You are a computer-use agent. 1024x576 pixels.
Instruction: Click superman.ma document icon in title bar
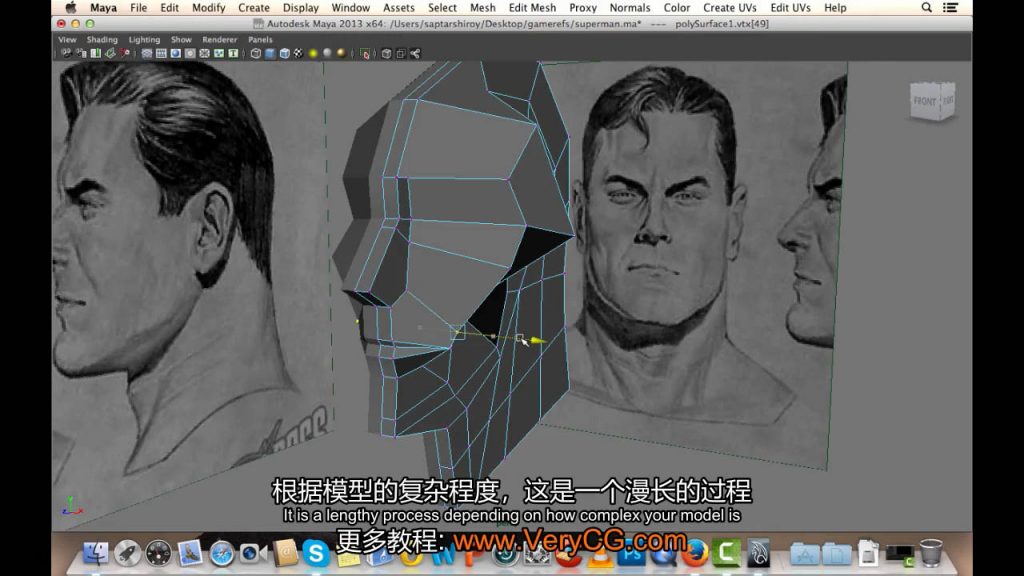tap(258, 24)
